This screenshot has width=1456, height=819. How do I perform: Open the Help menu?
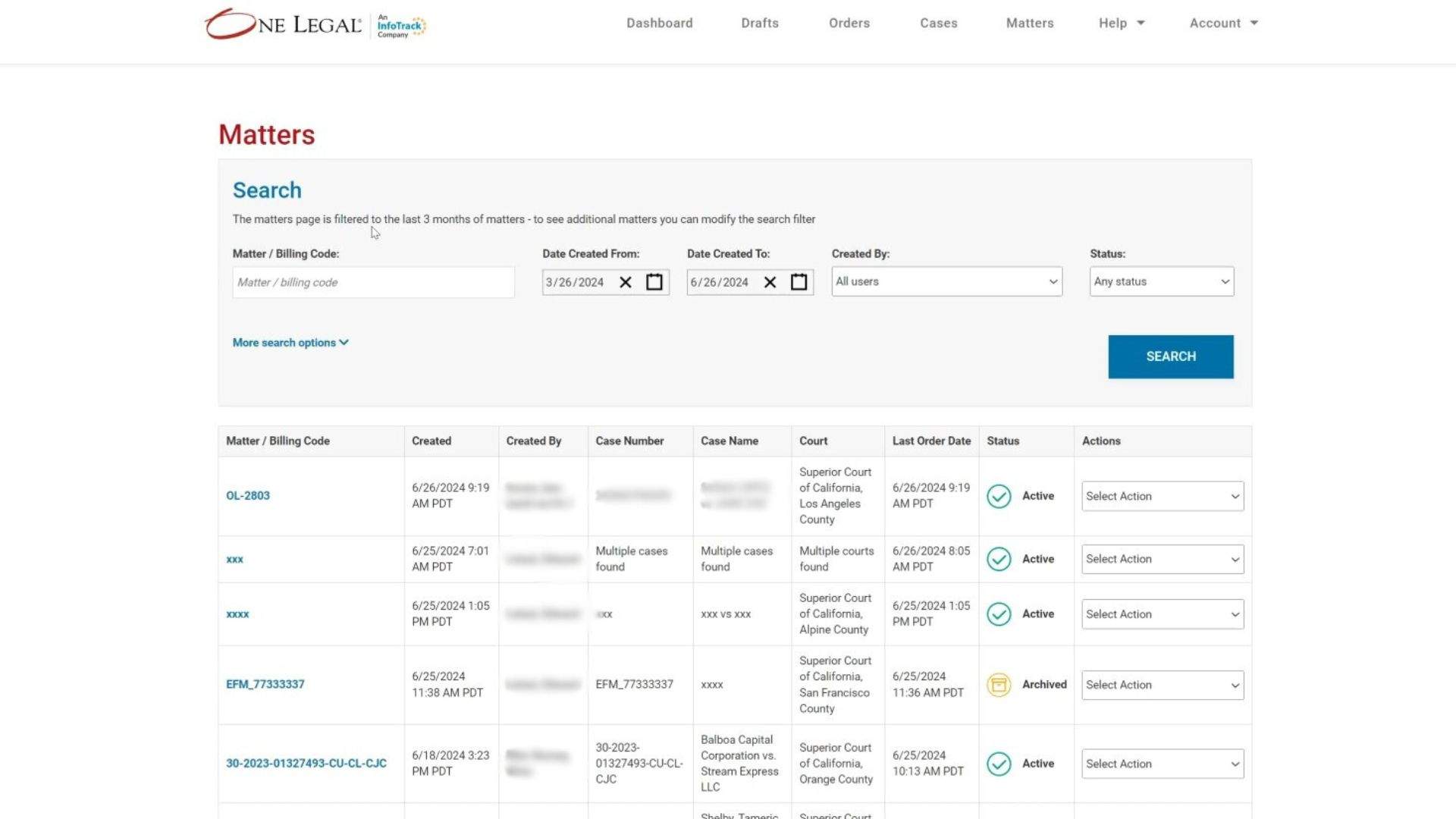point(1122,23)
